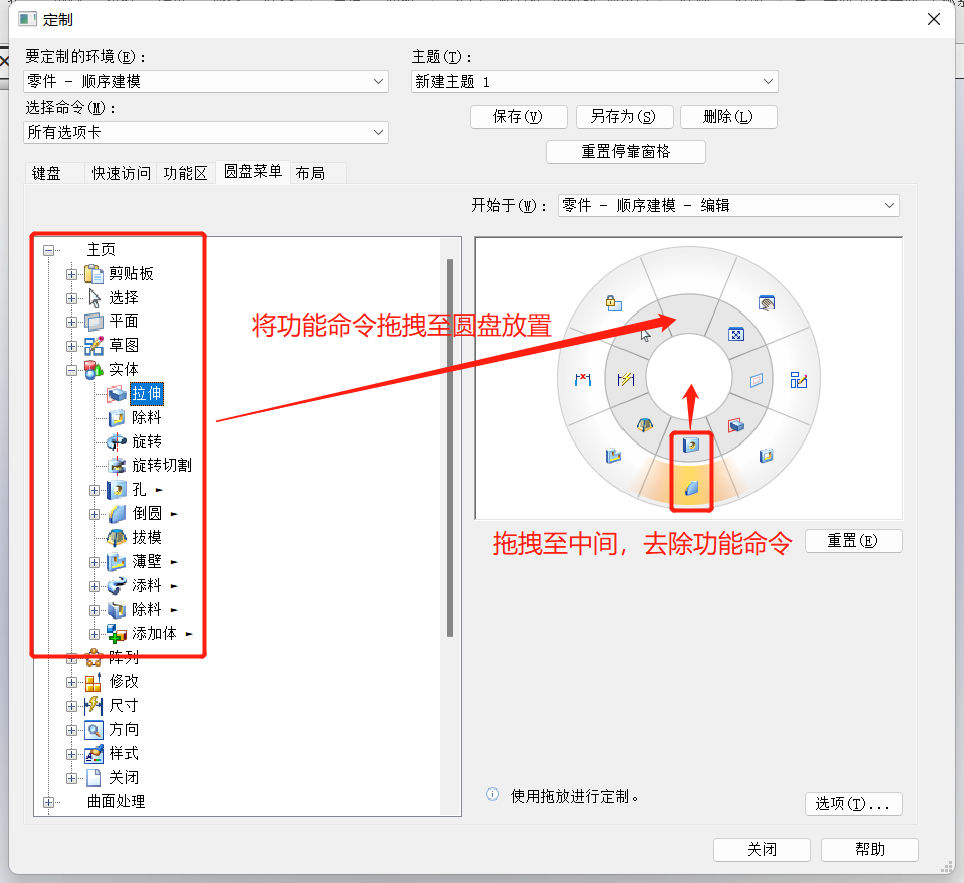Click the 重置停靠窗格 button
964x883 pixels.
click(x=626, y=152)
